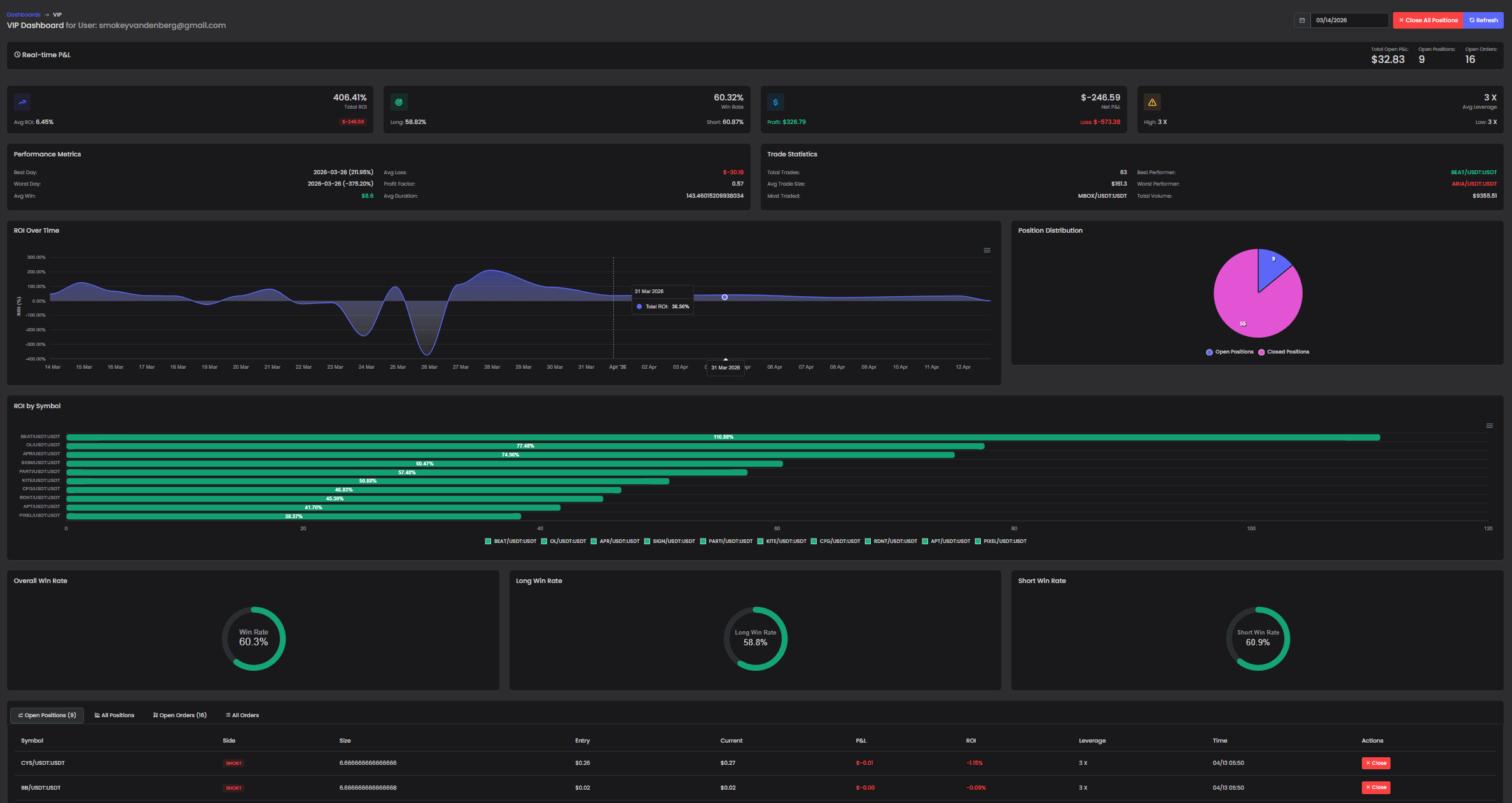
Task: Click the dollar icon on the Net P&L card
Action: (x=775, y=102)
